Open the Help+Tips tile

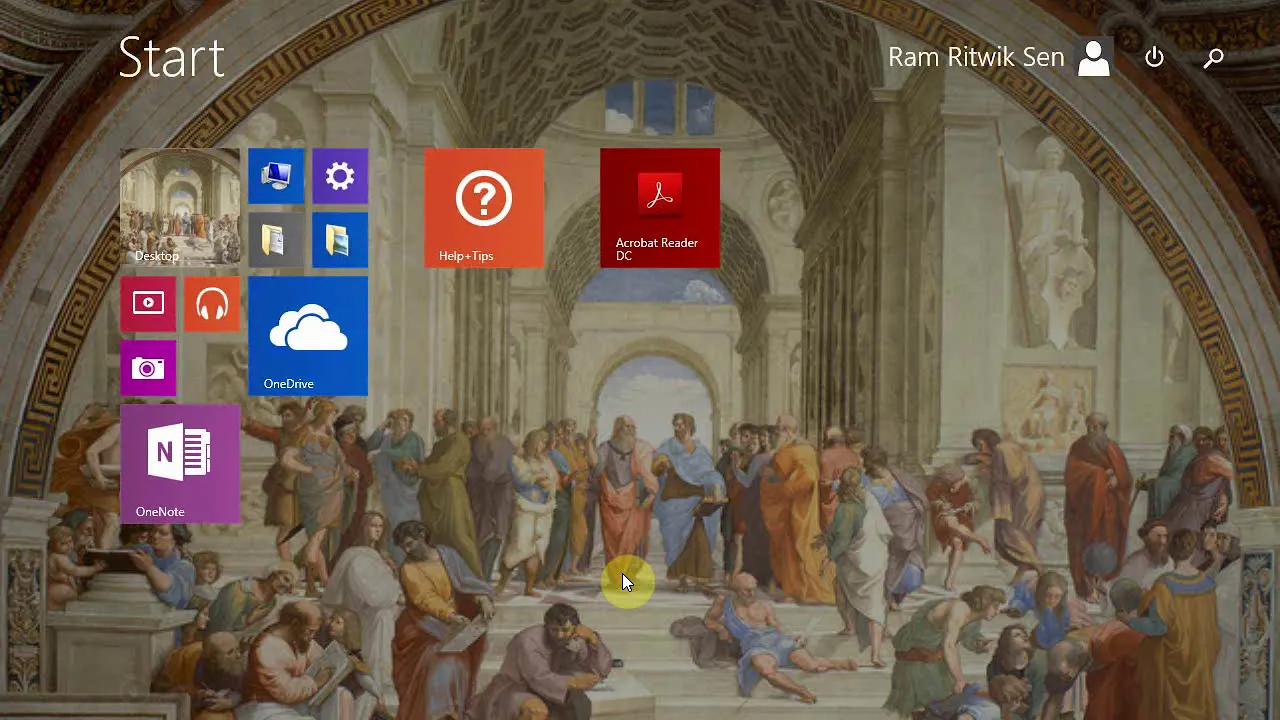tap(484, 208)
